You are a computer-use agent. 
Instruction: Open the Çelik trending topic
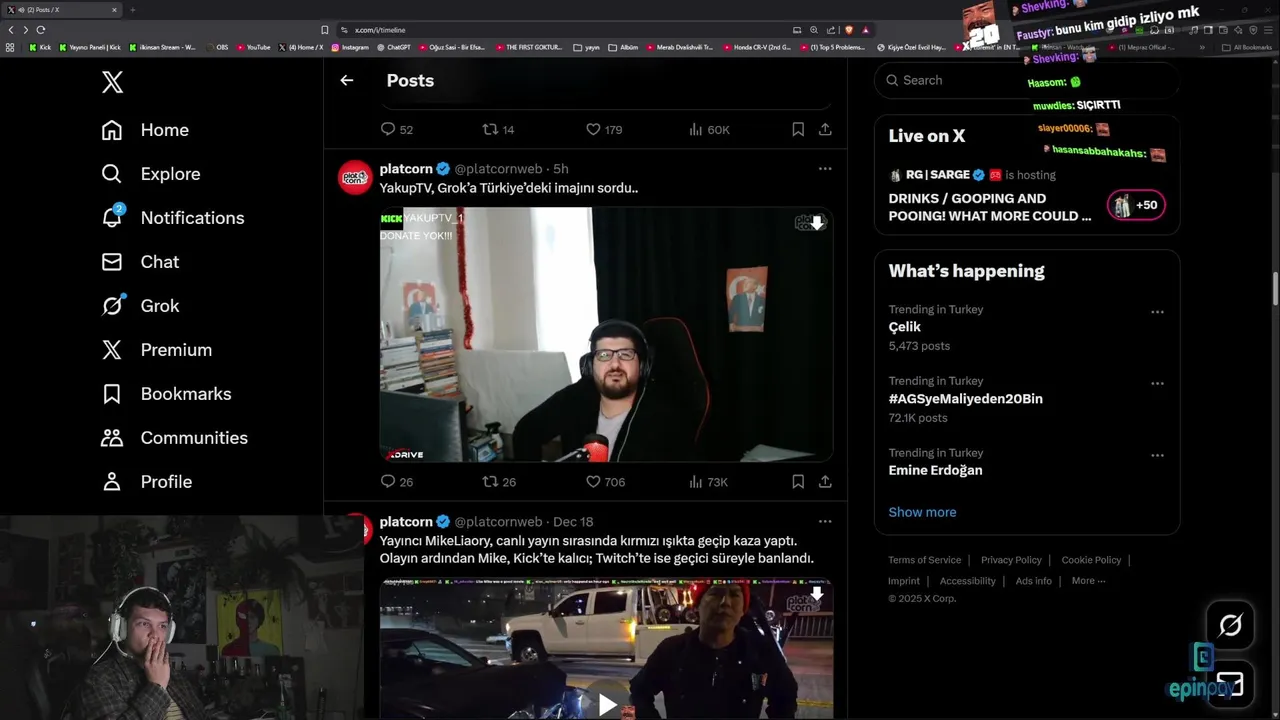[905, 327]
